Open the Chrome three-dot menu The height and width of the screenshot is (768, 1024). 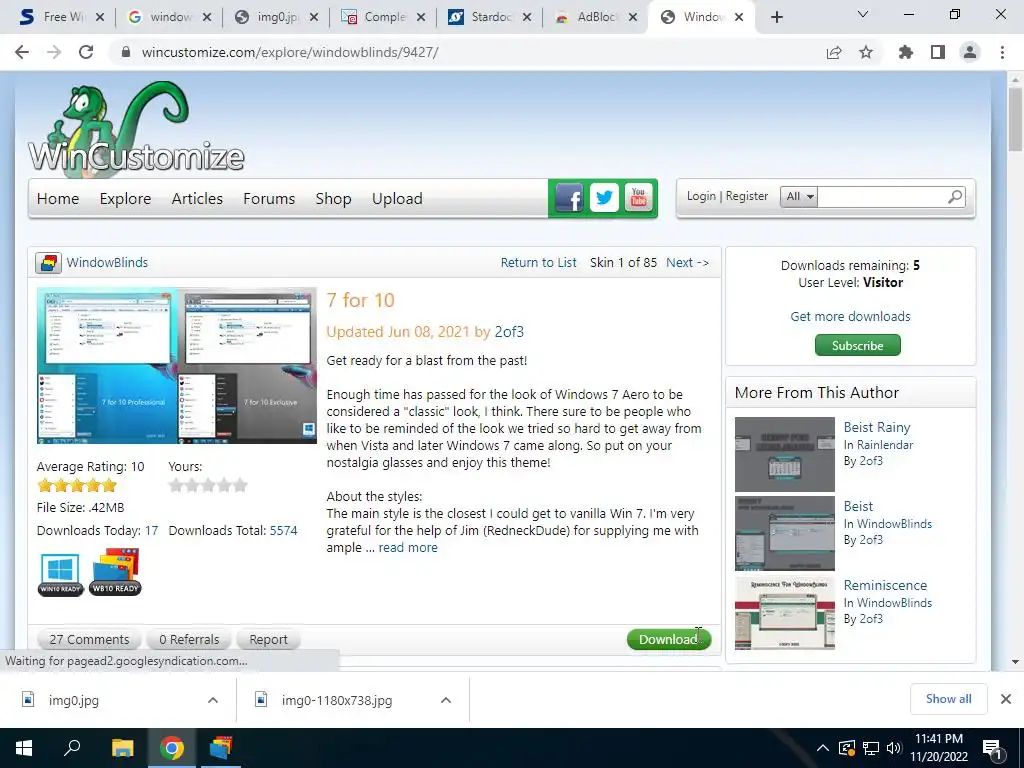[x=1002, y=52]
